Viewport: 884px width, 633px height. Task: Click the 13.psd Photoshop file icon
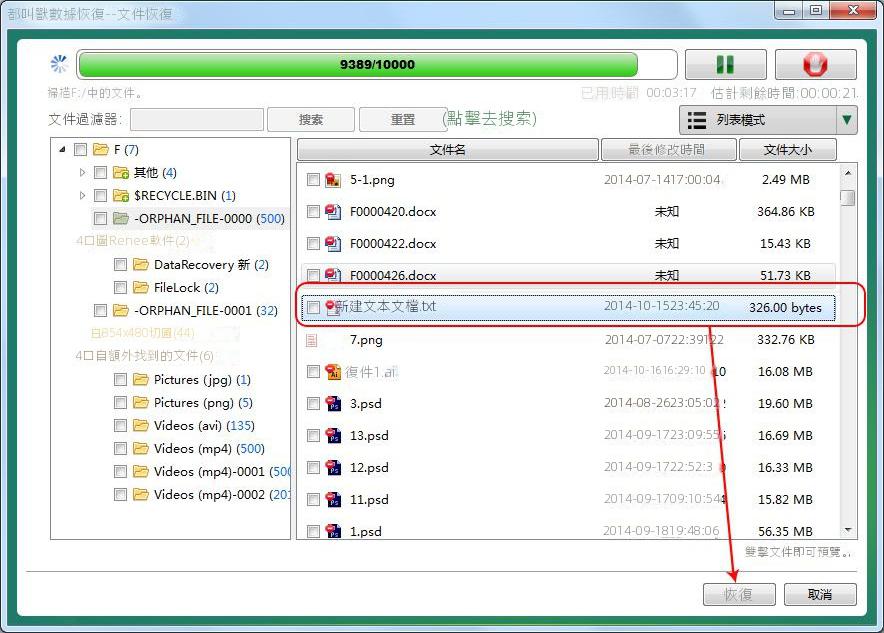point(333,436)
